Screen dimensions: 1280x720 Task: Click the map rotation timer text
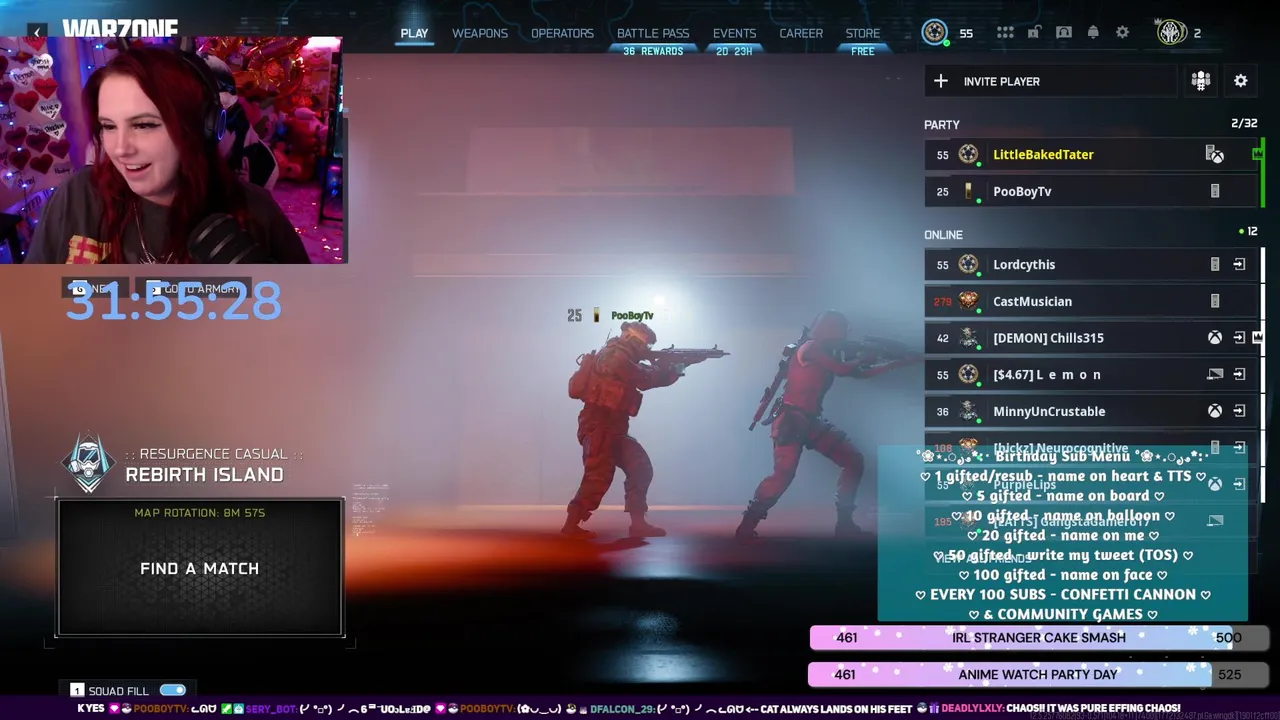[200, 512]
